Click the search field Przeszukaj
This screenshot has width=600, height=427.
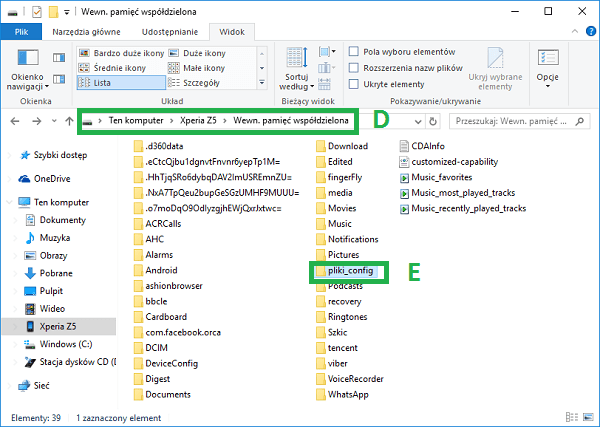[x=519, y=122]
